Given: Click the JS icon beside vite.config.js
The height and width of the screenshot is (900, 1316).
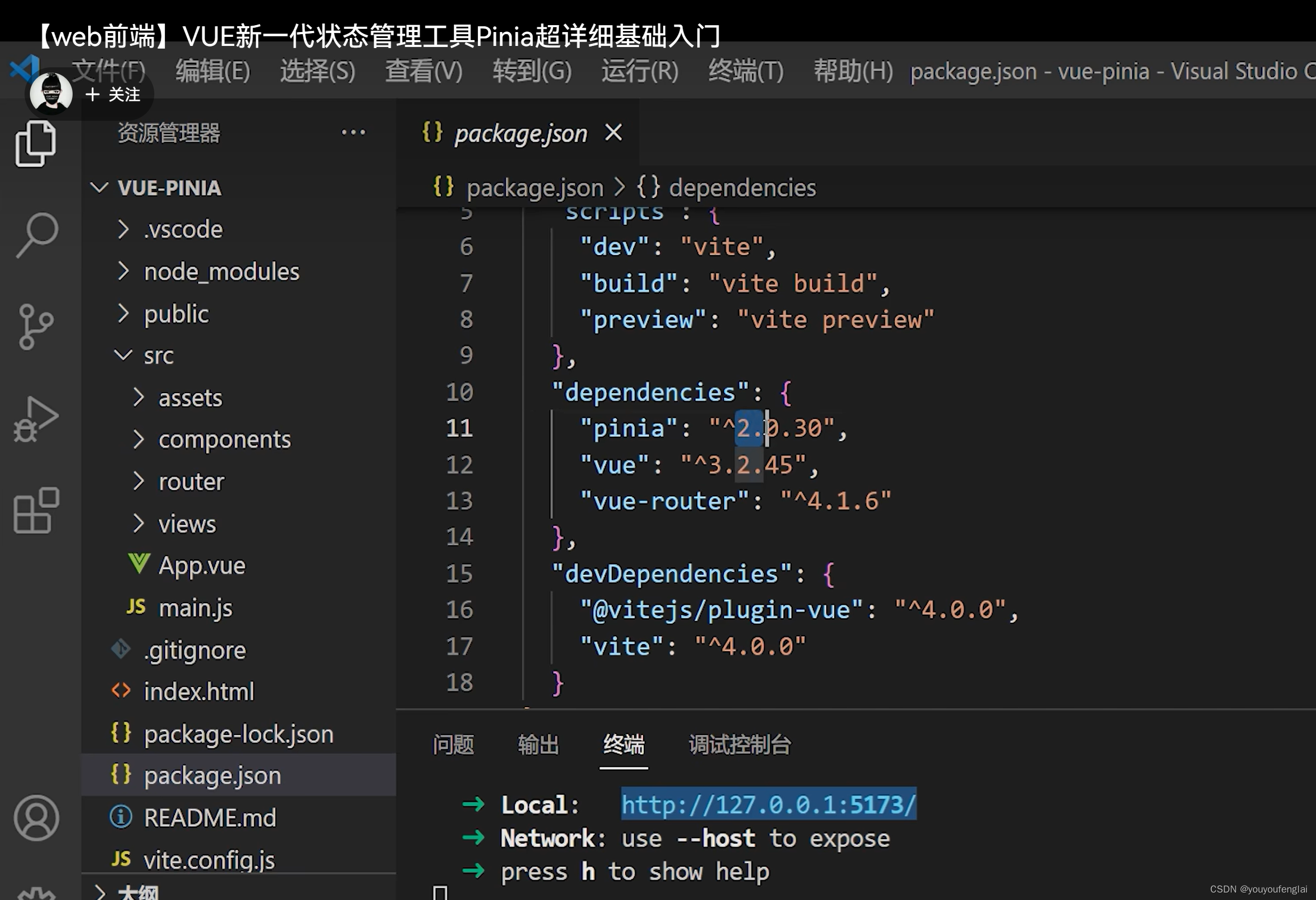Looking at the screenshot, I should point(121,859).
